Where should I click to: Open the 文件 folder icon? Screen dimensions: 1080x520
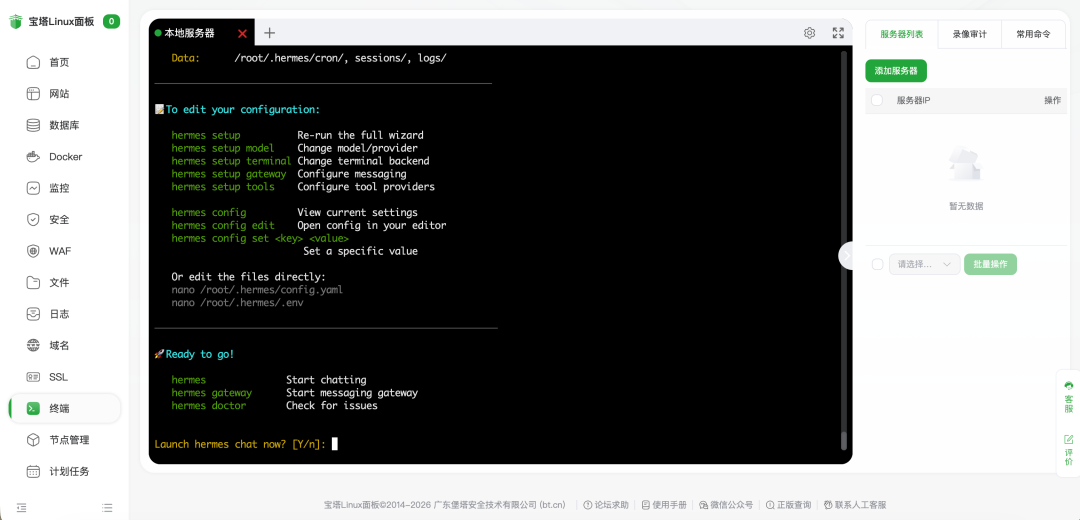[33, 282]
